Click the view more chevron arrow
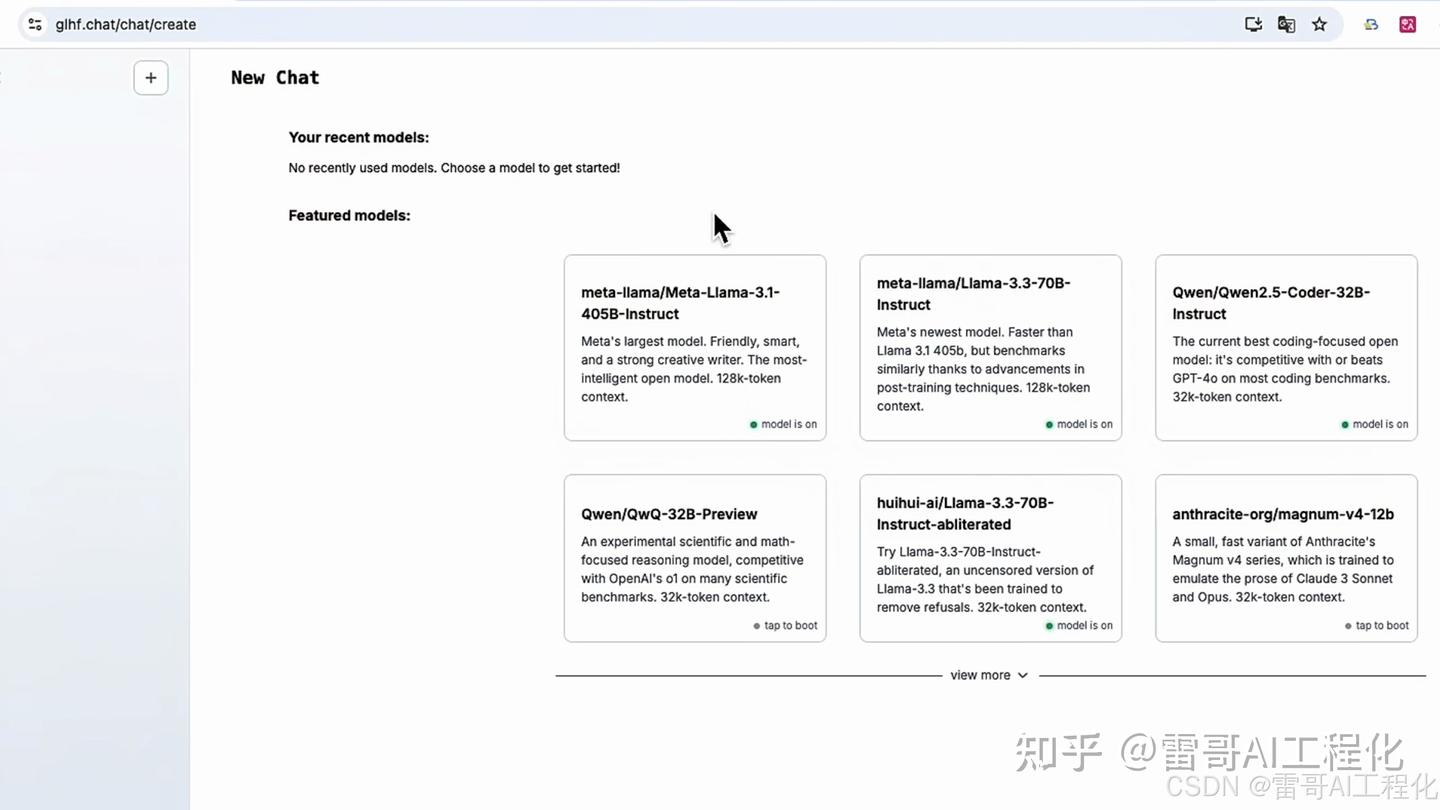 (1022, 675)
